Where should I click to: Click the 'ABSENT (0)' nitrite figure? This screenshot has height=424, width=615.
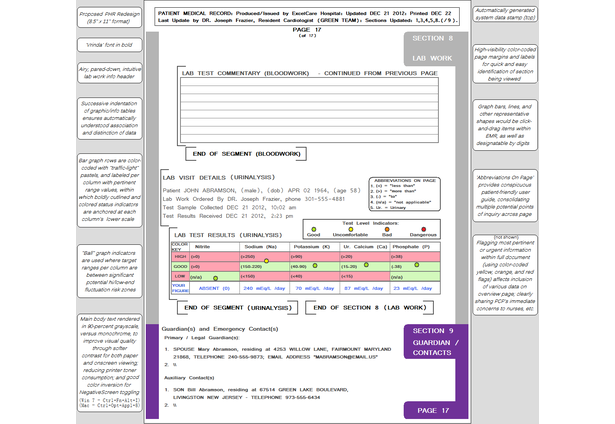coord(214,288)
